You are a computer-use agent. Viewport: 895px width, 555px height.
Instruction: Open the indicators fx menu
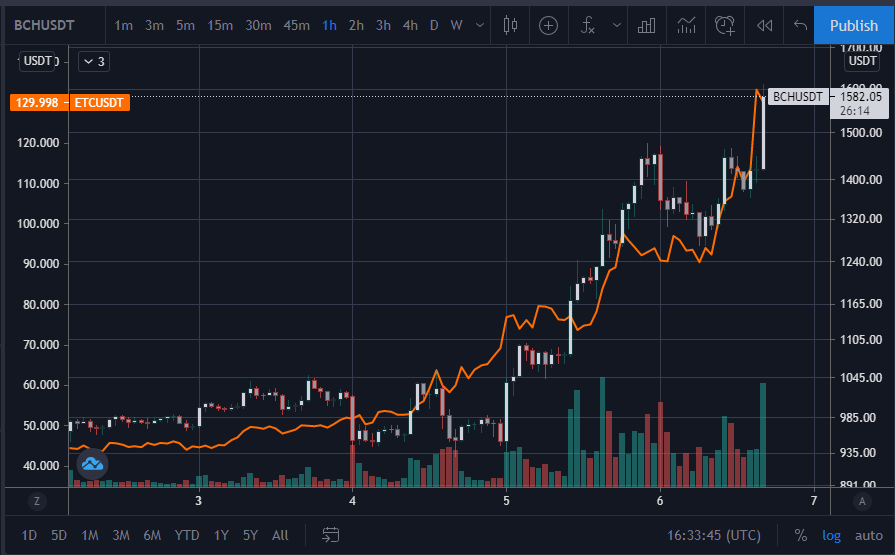tap(587, 25)
